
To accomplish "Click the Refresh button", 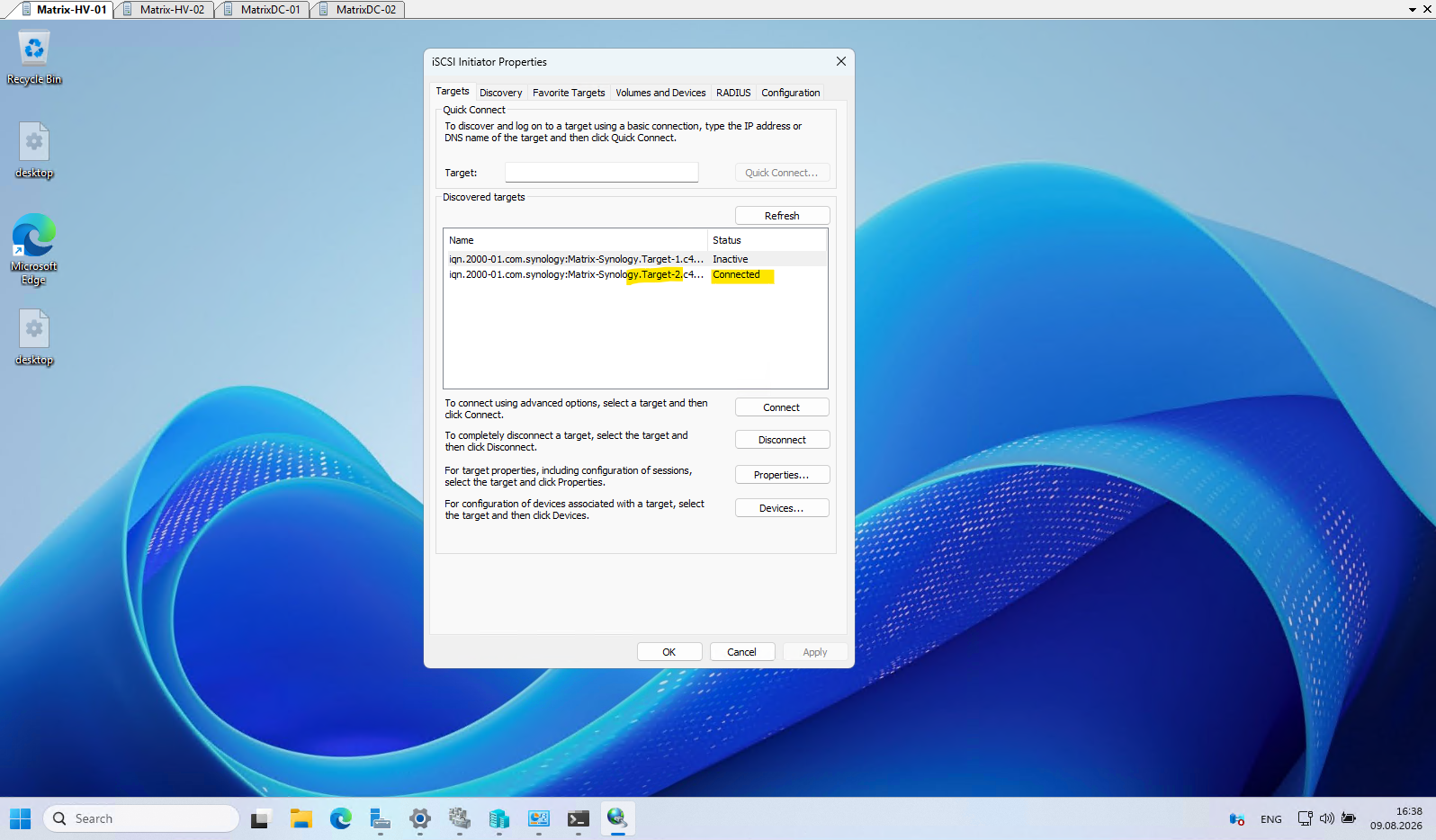I will (782, 216).
